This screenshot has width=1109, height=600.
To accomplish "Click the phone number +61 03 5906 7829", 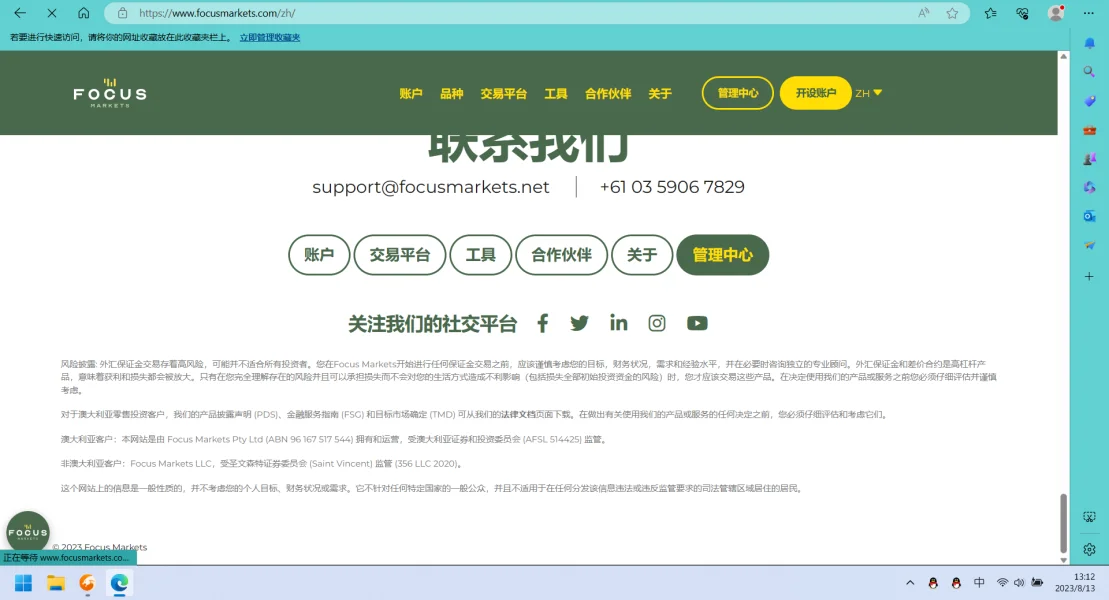I will click(672, 187).
